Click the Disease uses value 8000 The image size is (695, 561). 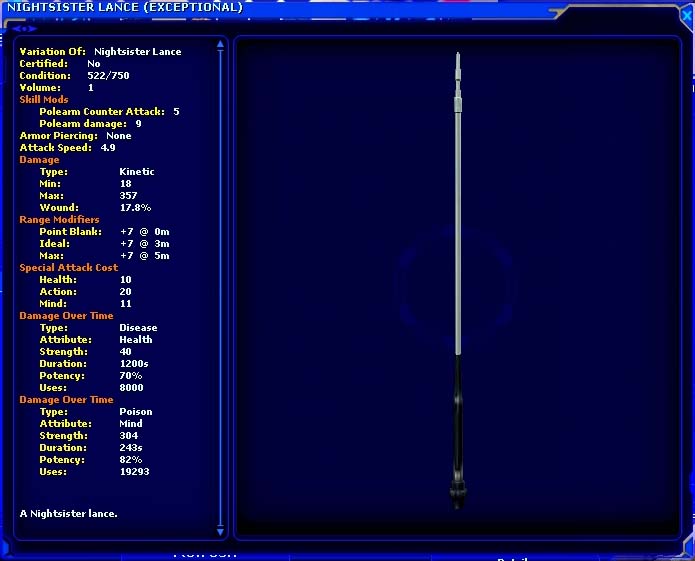pyautogui.click(x=131, y=387)
